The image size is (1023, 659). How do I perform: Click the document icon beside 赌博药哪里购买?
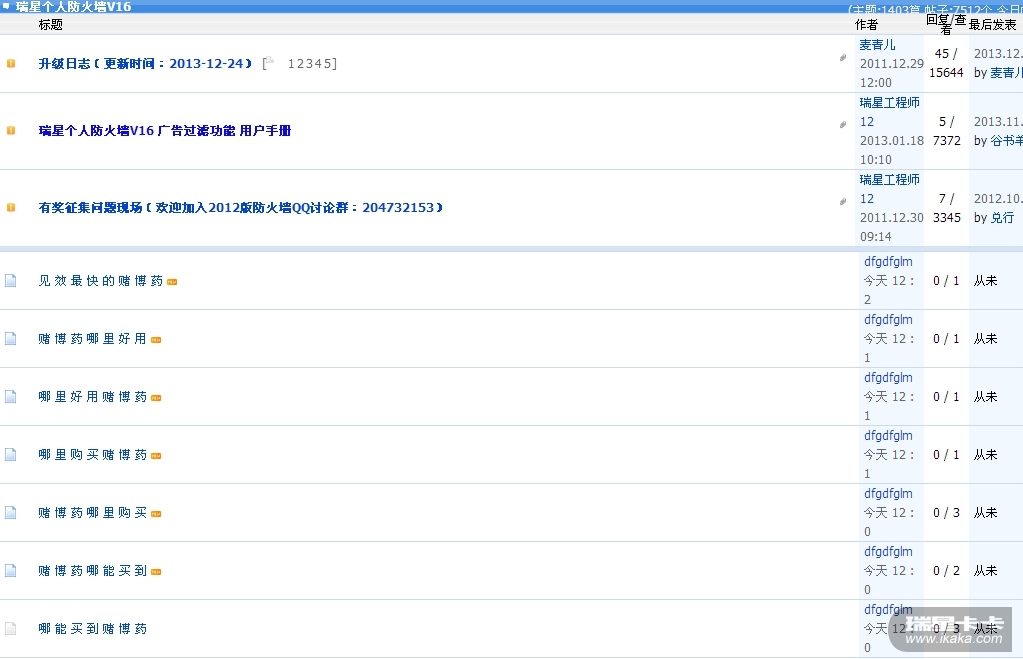[10, 513]
